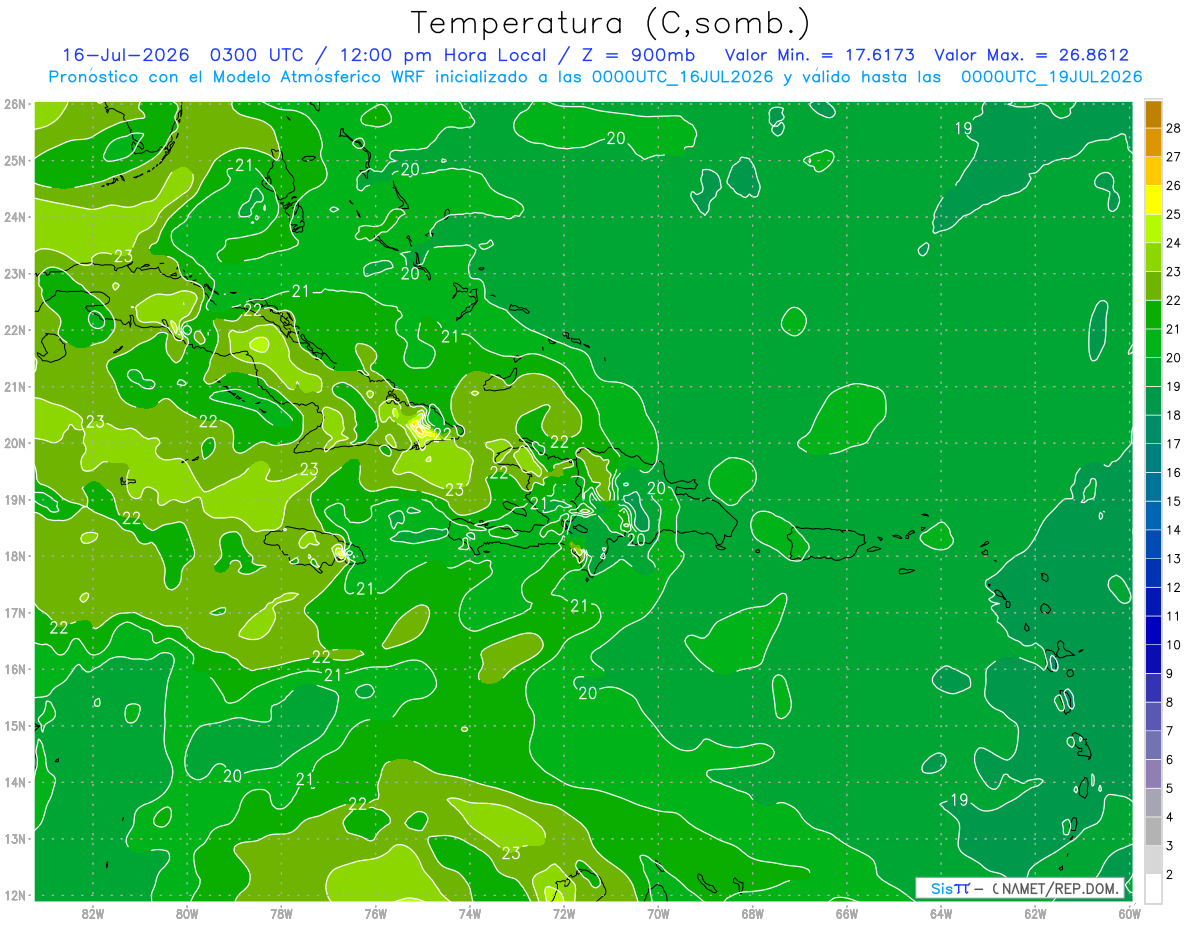1200x927 pixels.
Task: Click the "64W" longitude axis label
Action: click(x=940, y=913)
